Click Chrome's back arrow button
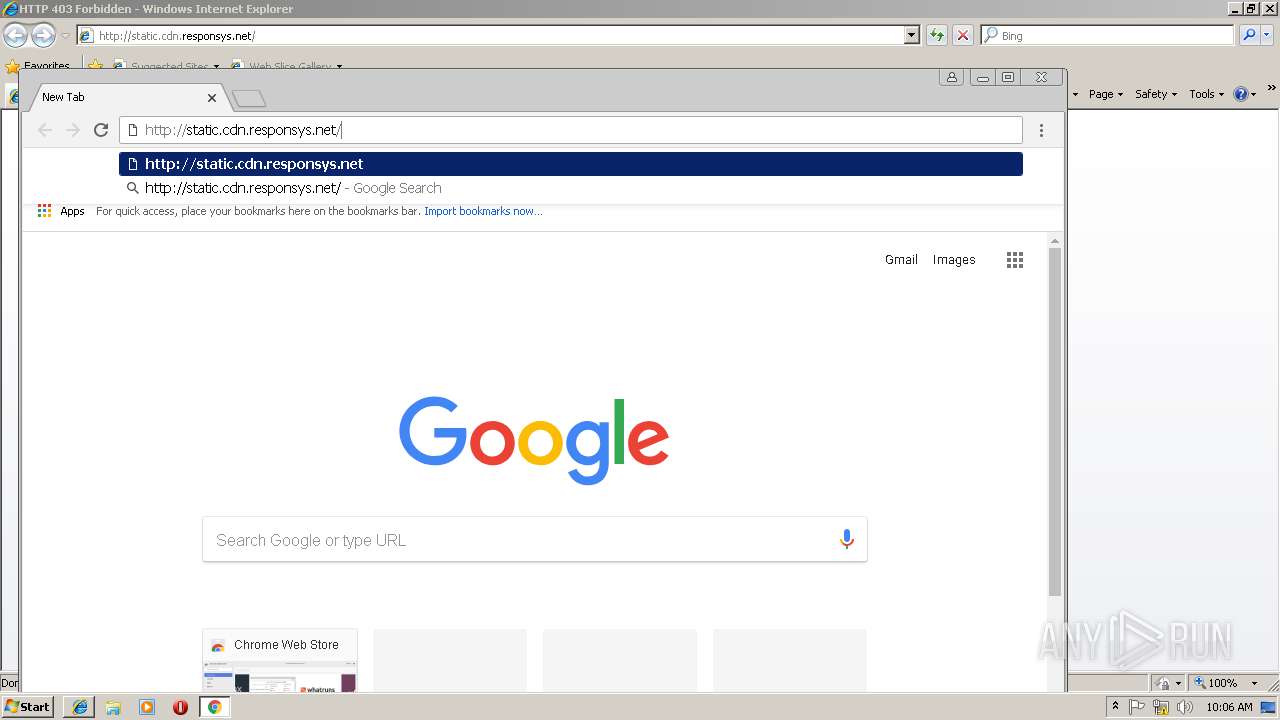 pyautogui.click(x=44, y=130)
